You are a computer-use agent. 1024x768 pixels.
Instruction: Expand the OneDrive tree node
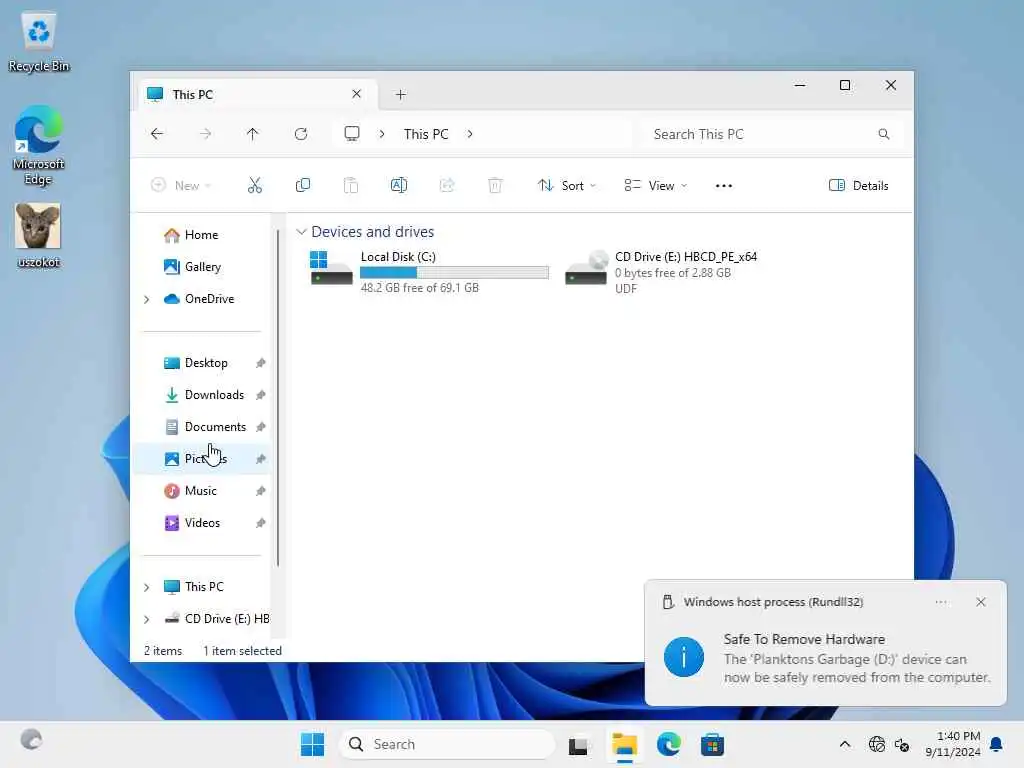click(x=147, y=299)
